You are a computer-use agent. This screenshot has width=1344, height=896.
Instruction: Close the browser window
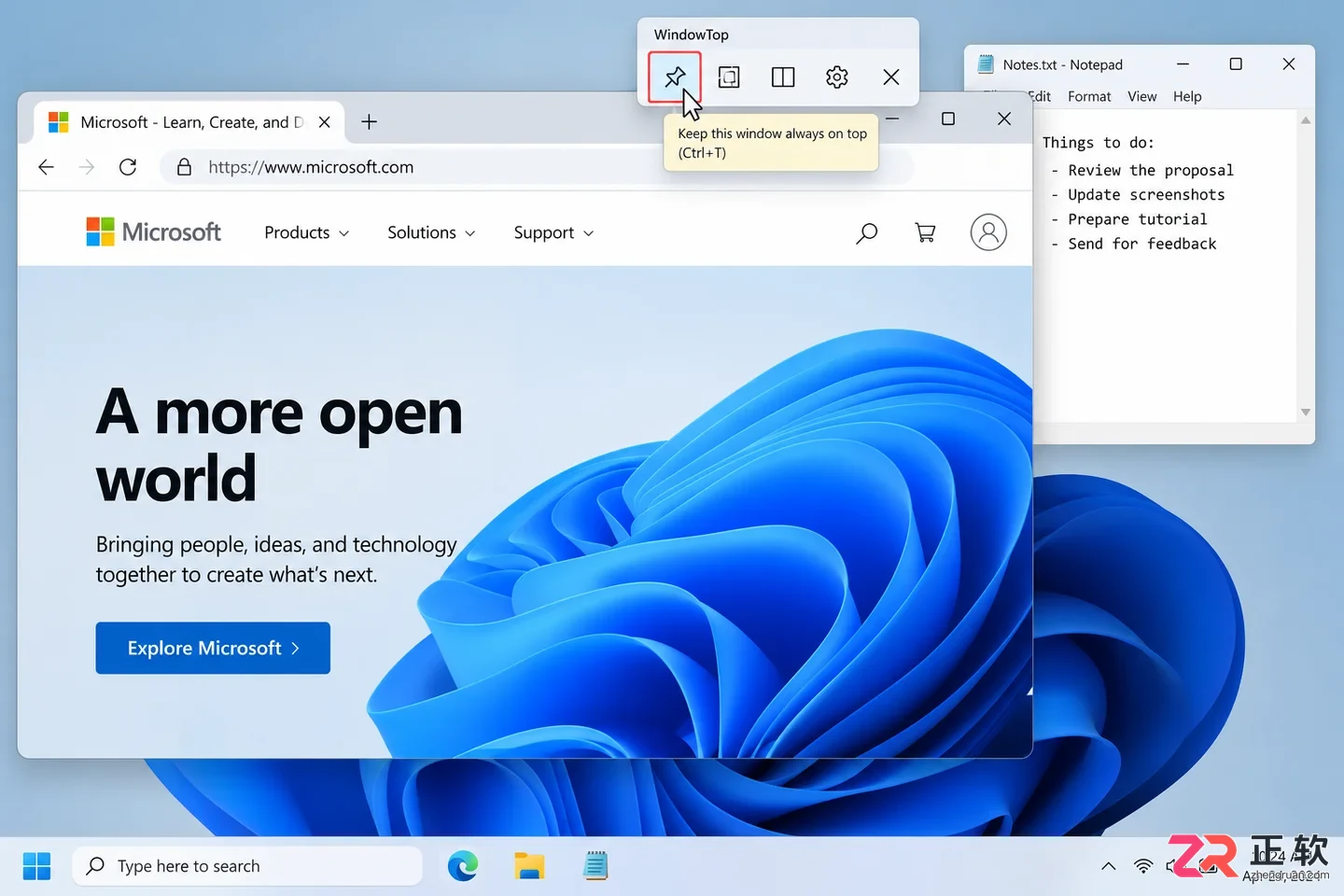tap(1004, 119)
